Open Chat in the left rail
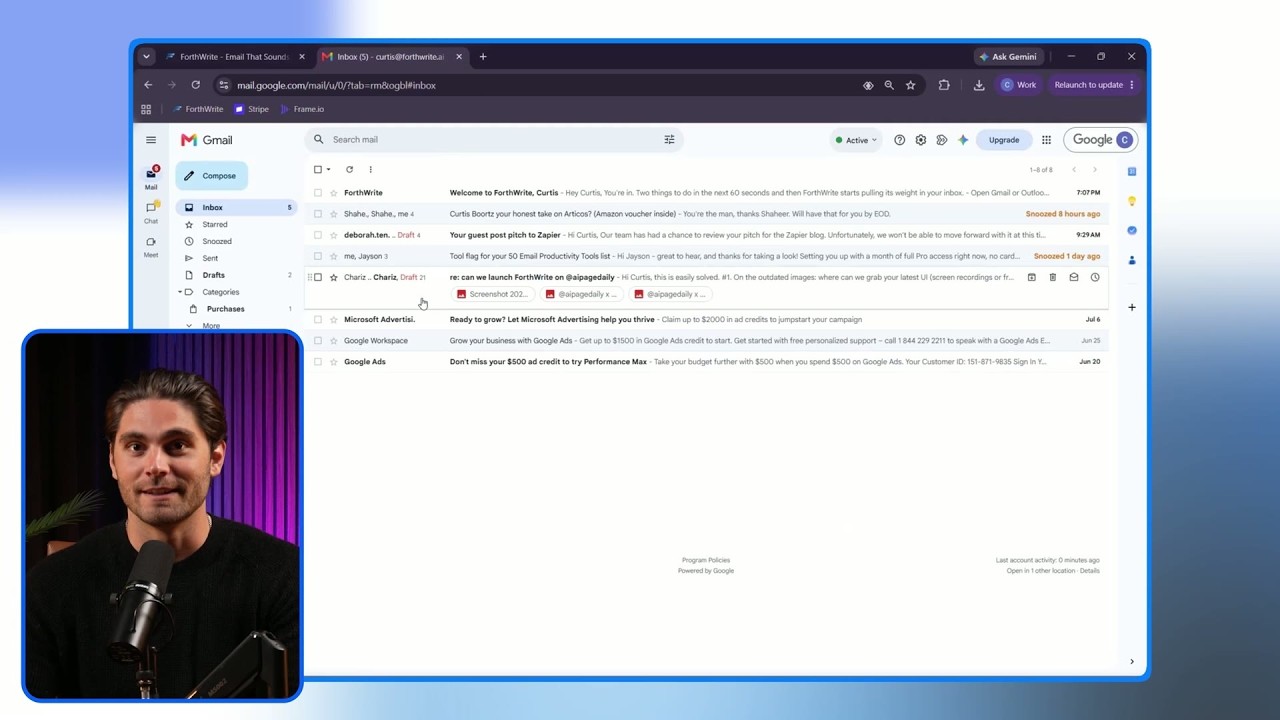 coord(151,212)
